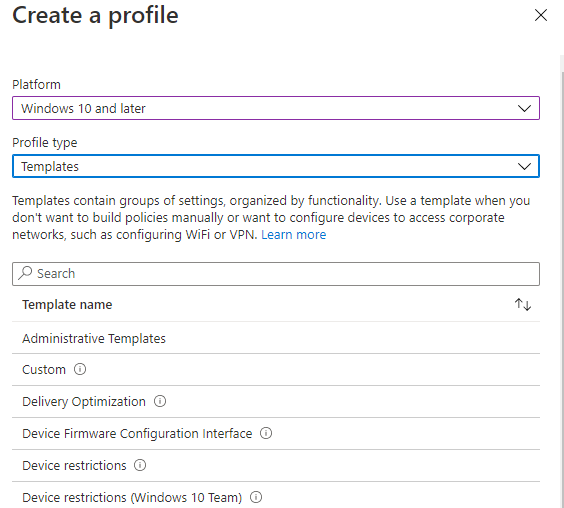Click the search magnifier icon

[x=25, y=273]
